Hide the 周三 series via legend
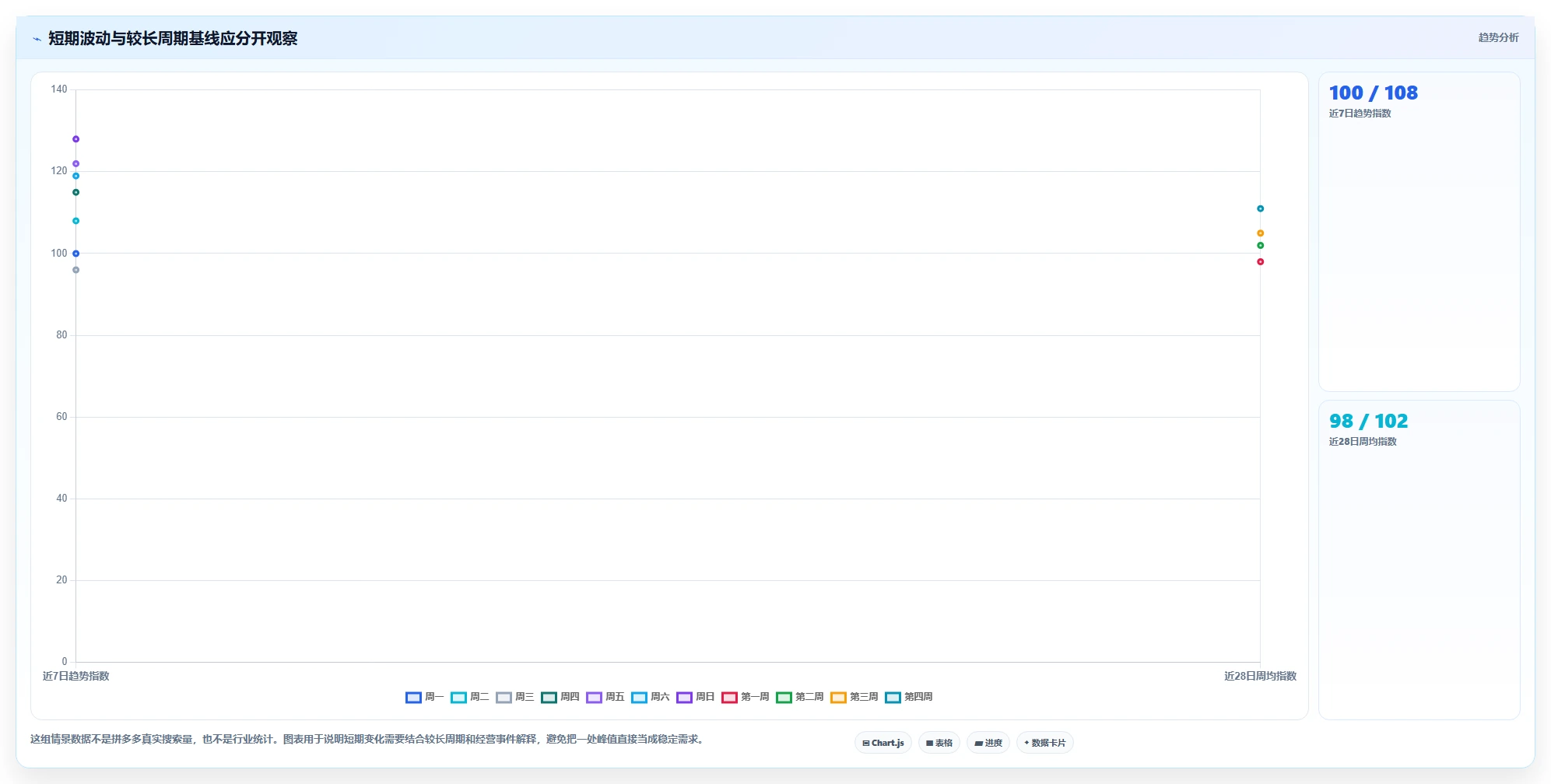This screenshot has width=1551, height=784. [x=515, y=697]
